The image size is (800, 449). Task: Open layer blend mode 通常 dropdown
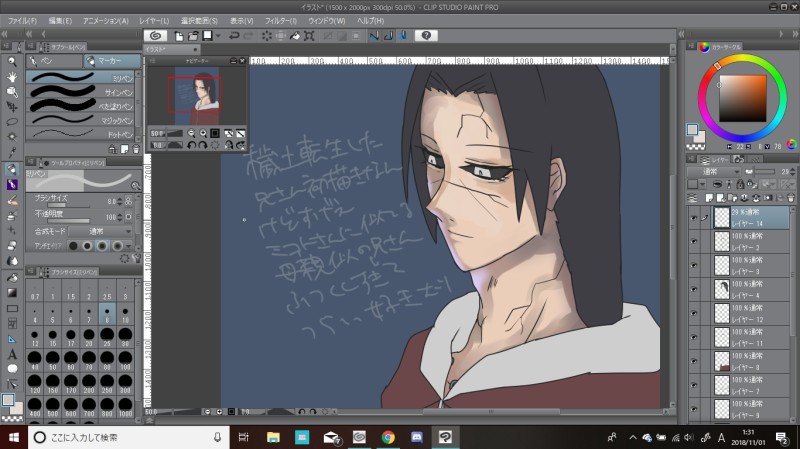point(714,171)
